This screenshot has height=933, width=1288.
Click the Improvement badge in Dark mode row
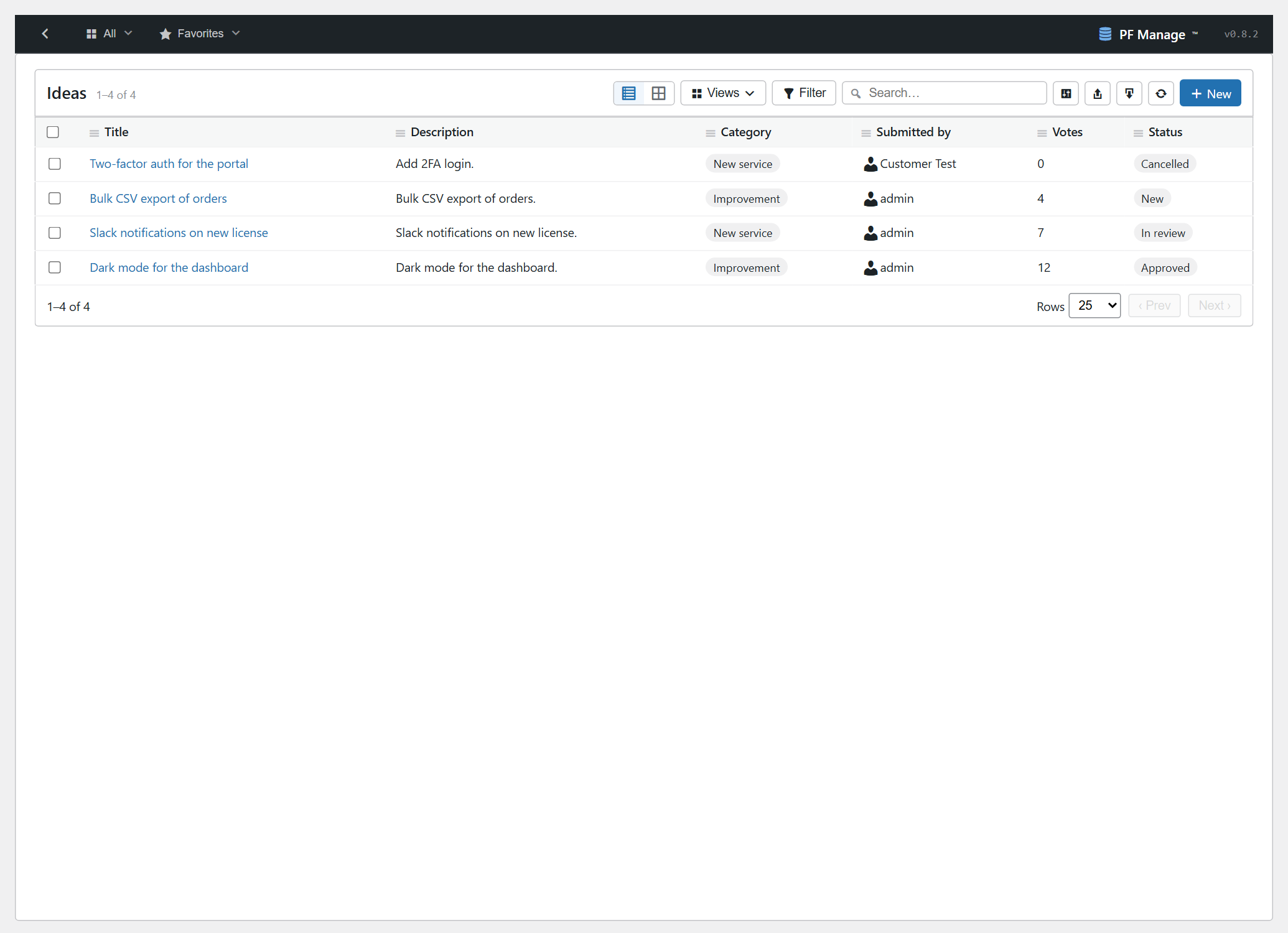click(746, 268)
